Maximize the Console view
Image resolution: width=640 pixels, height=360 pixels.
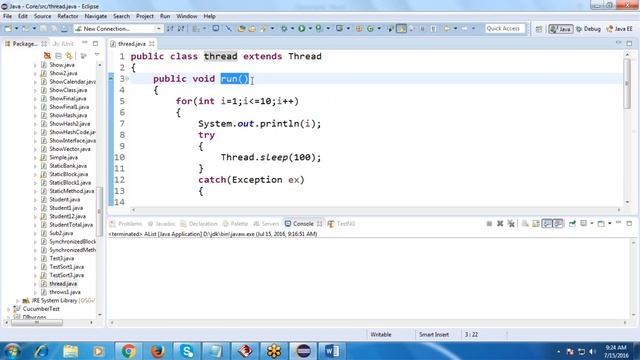629,223
